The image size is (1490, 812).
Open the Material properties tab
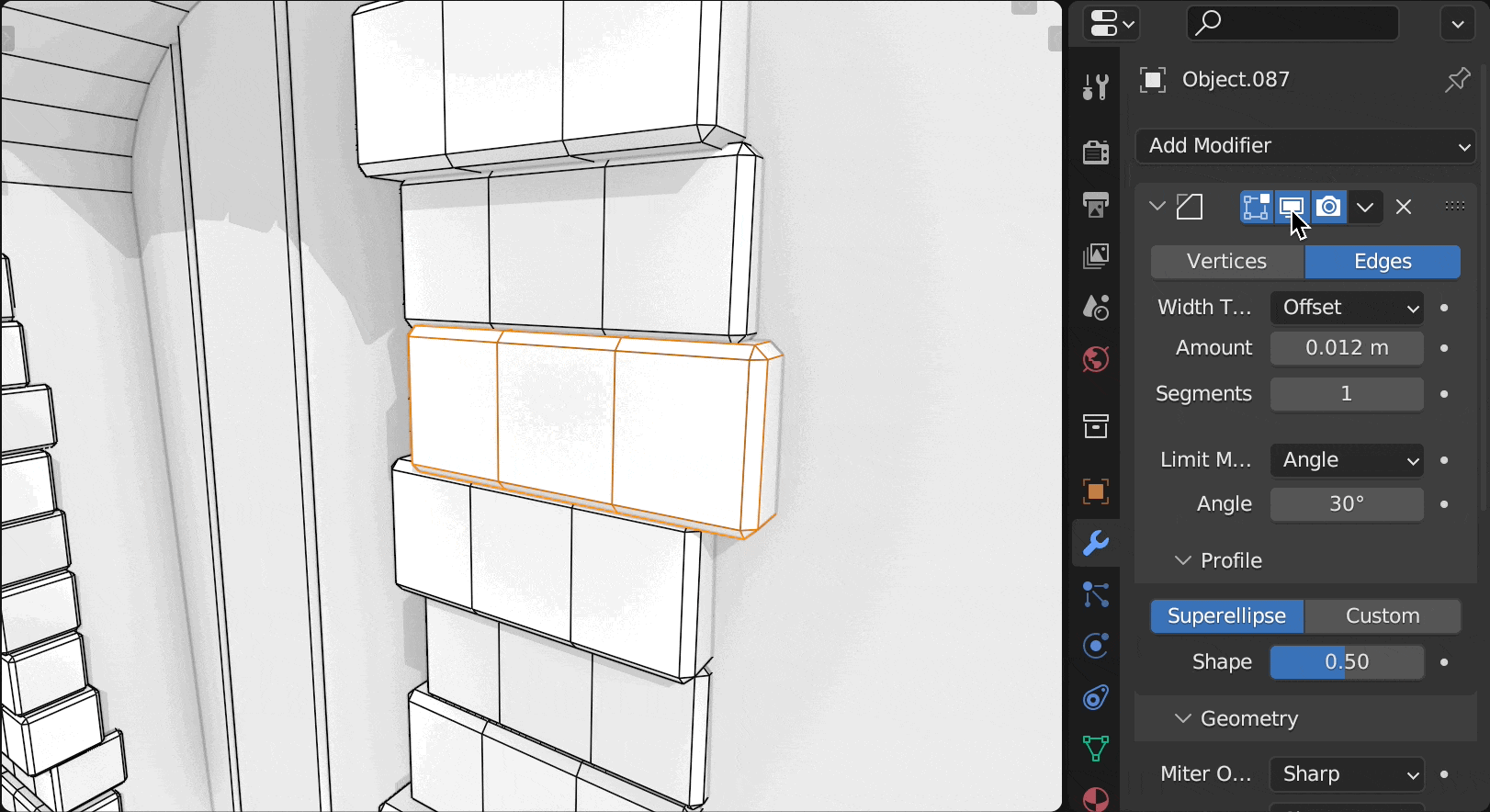coord(1095,798)
